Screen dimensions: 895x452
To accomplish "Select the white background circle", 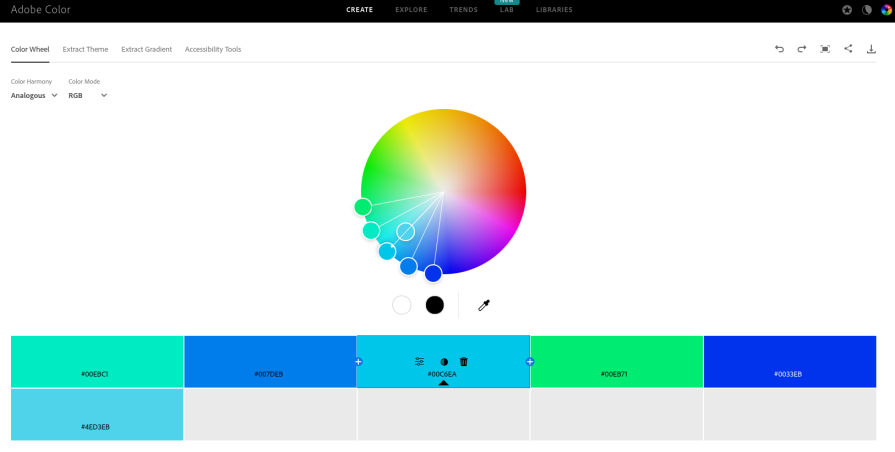I will 402,305.
